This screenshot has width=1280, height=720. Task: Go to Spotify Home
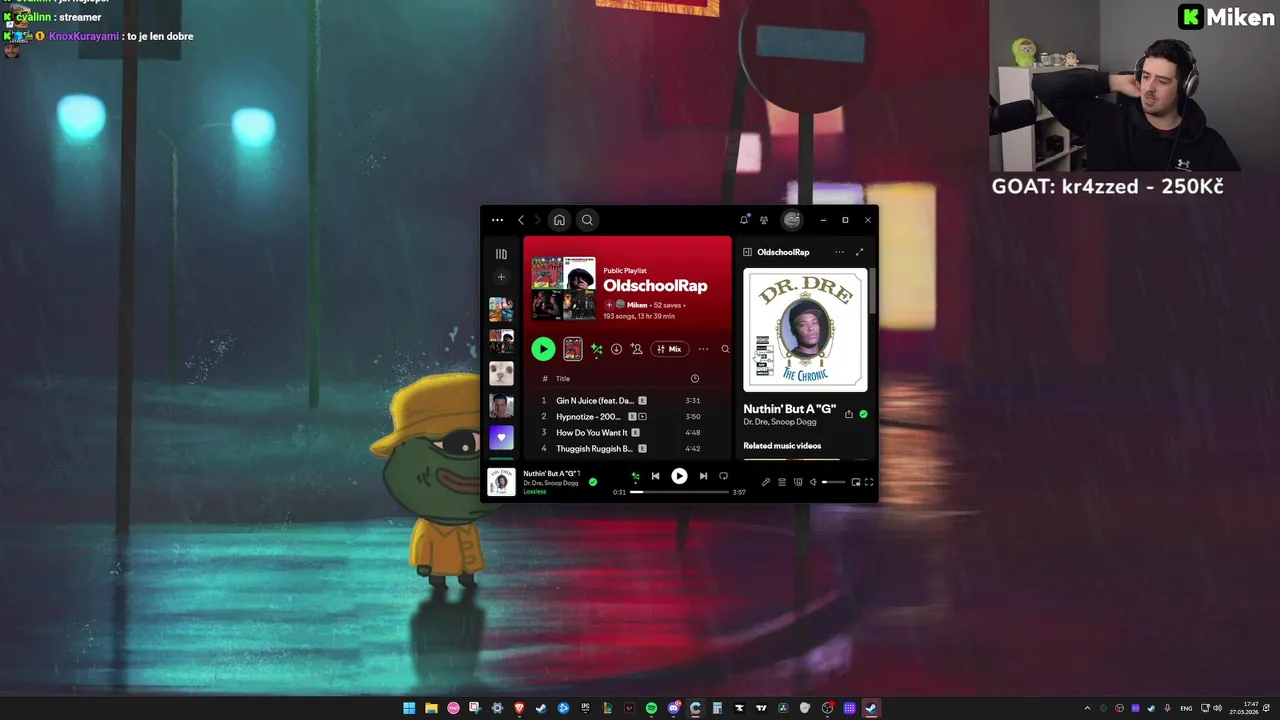click(x=559, y=220)
